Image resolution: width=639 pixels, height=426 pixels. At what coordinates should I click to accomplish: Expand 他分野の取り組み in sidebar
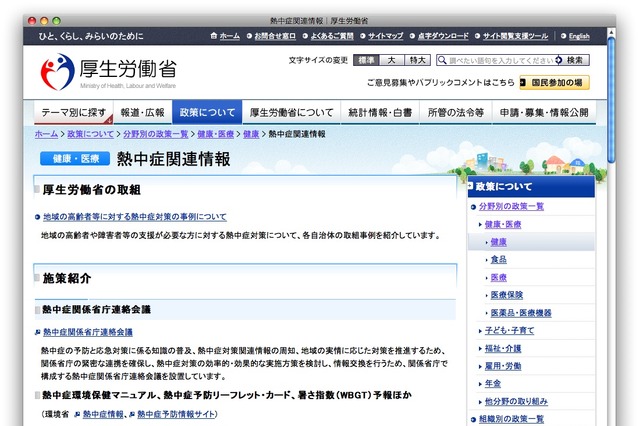tap(480, 402)
